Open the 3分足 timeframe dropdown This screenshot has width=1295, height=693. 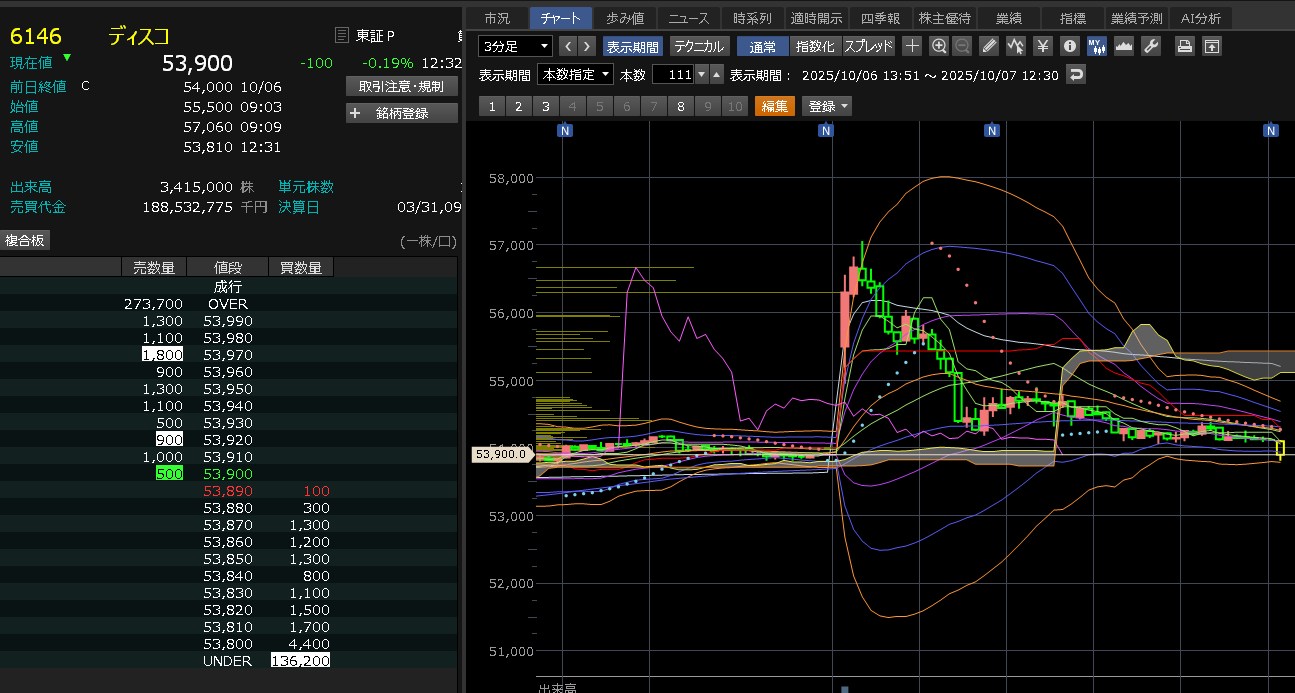pos(515,46)
